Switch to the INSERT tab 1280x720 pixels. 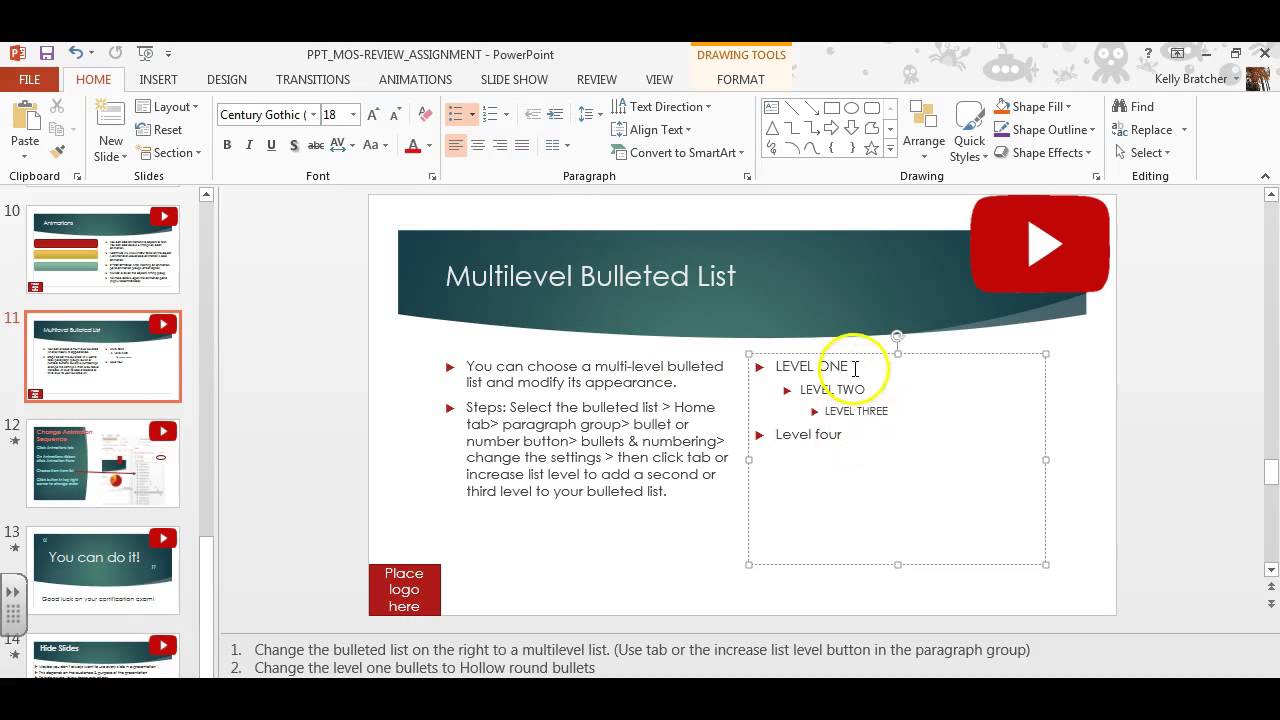pyautogui.click(x=158, y=80)
